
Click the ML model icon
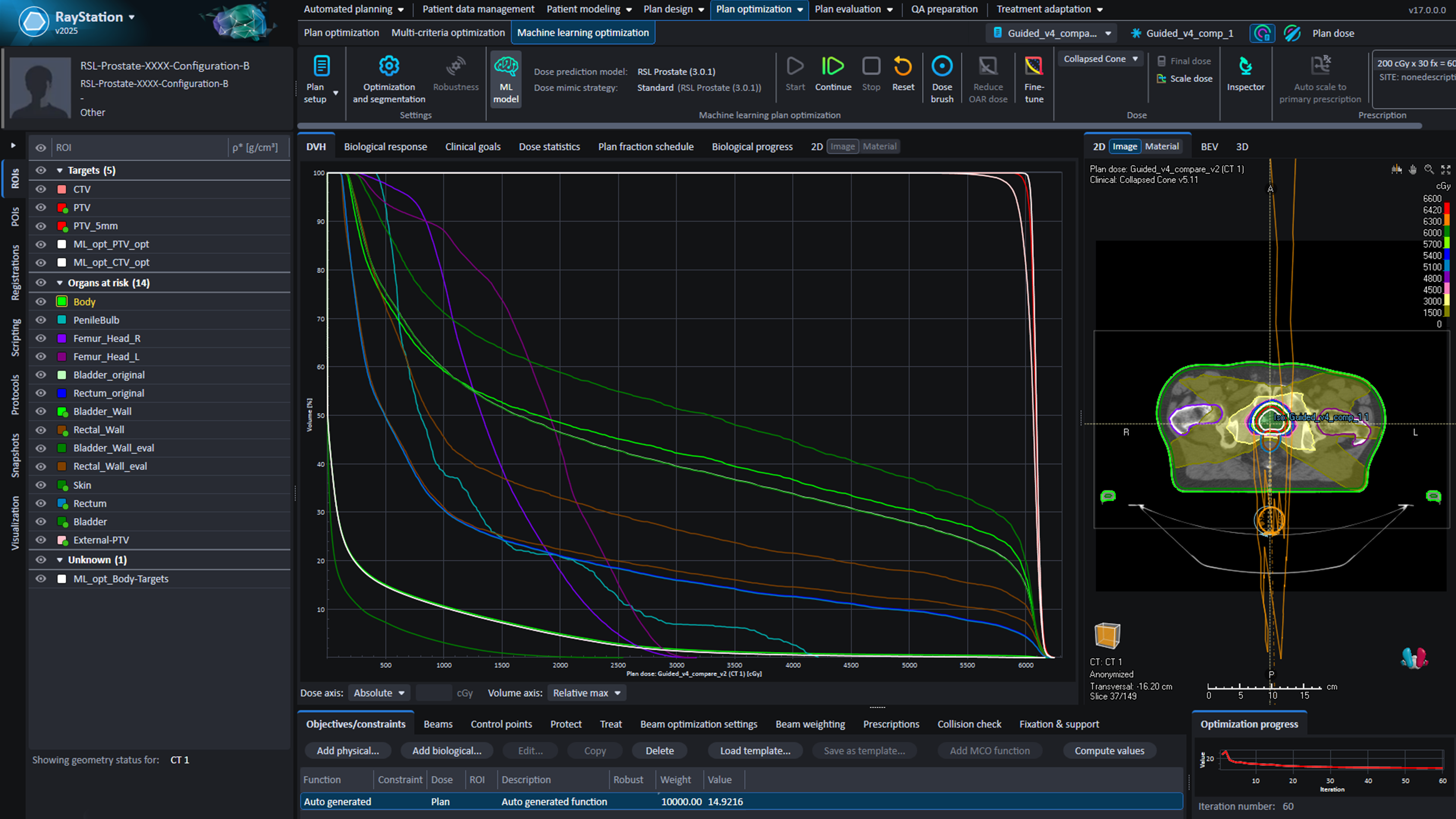(x=506, y=67)
